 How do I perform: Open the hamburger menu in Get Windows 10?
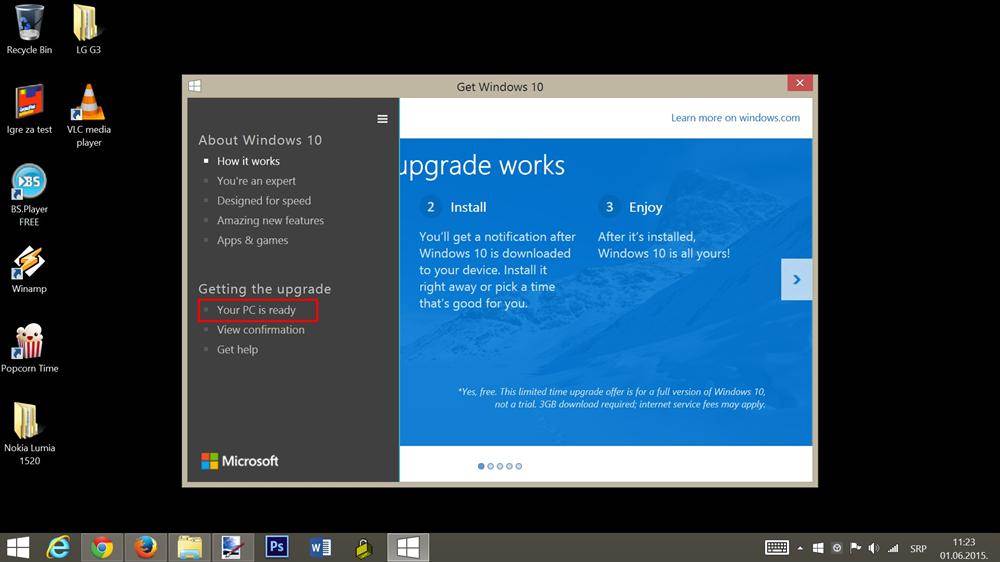[382, 119]
